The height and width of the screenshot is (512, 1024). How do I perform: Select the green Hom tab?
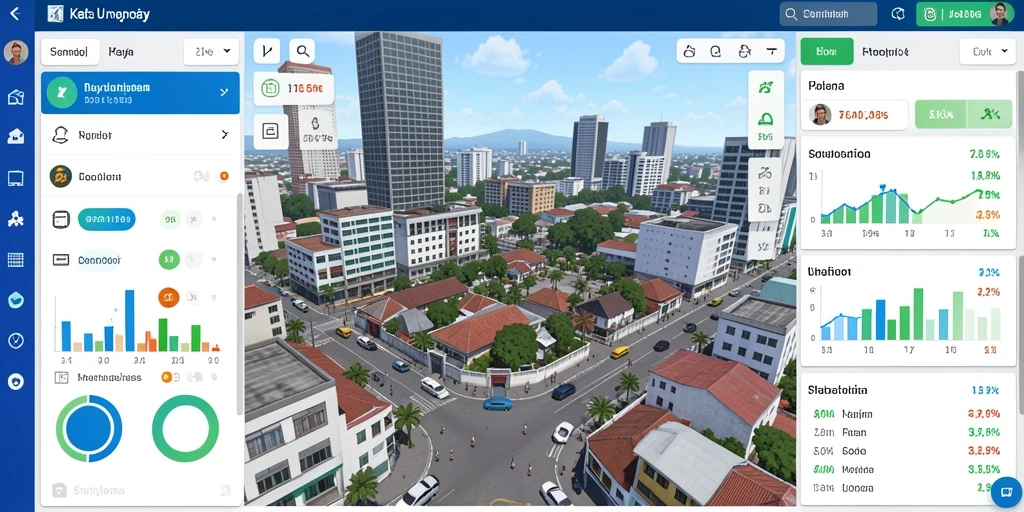[826, 52]
